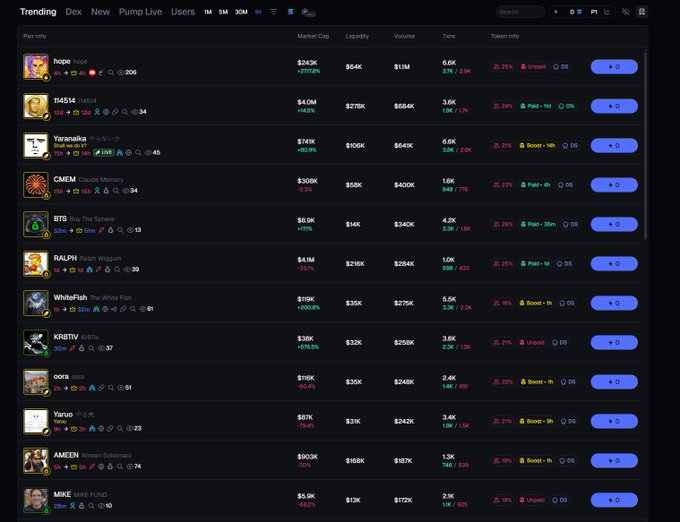This screenshot has width=680, height=522.
Task: Click the search input field
Action: point(521,12)
